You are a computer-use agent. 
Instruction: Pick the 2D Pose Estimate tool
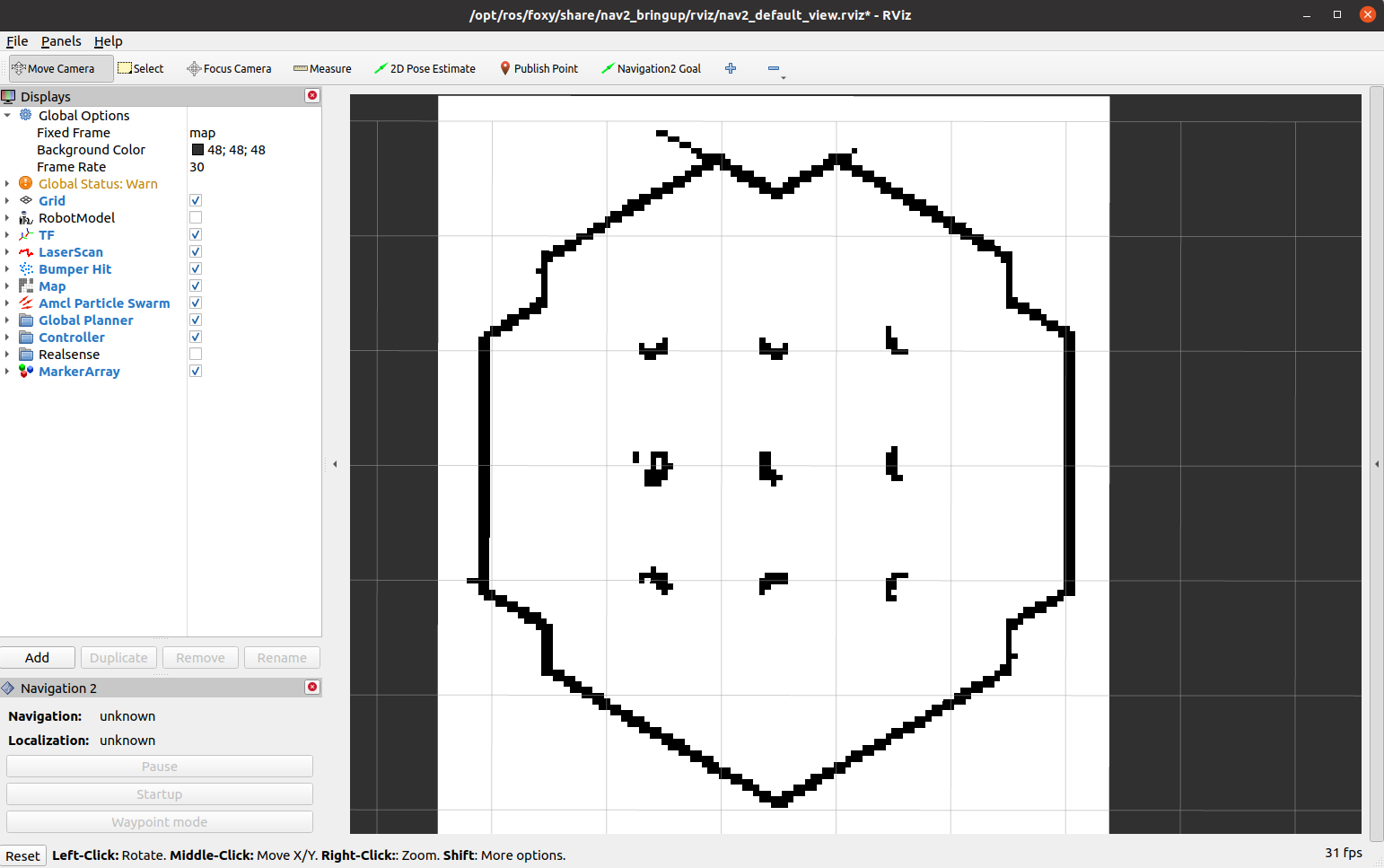(x=425, y=68)
